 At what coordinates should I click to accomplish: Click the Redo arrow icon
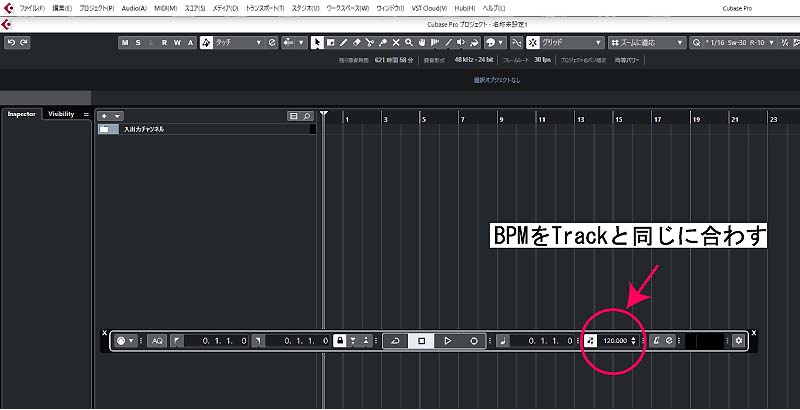pyautogui.click(x=23, y=43)
